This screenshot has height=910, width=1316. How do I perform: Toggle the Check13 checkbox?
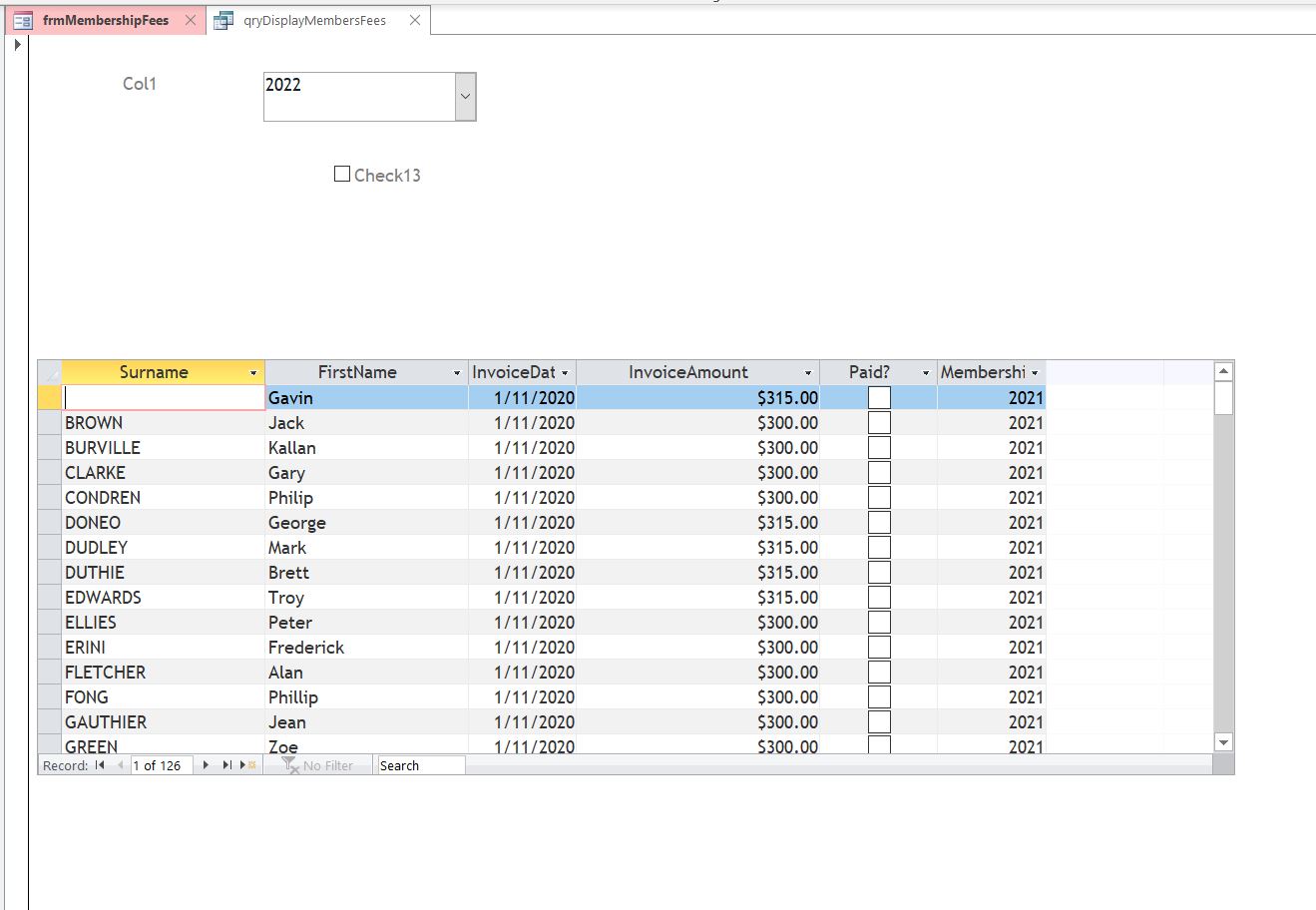(x=342, y=174)
